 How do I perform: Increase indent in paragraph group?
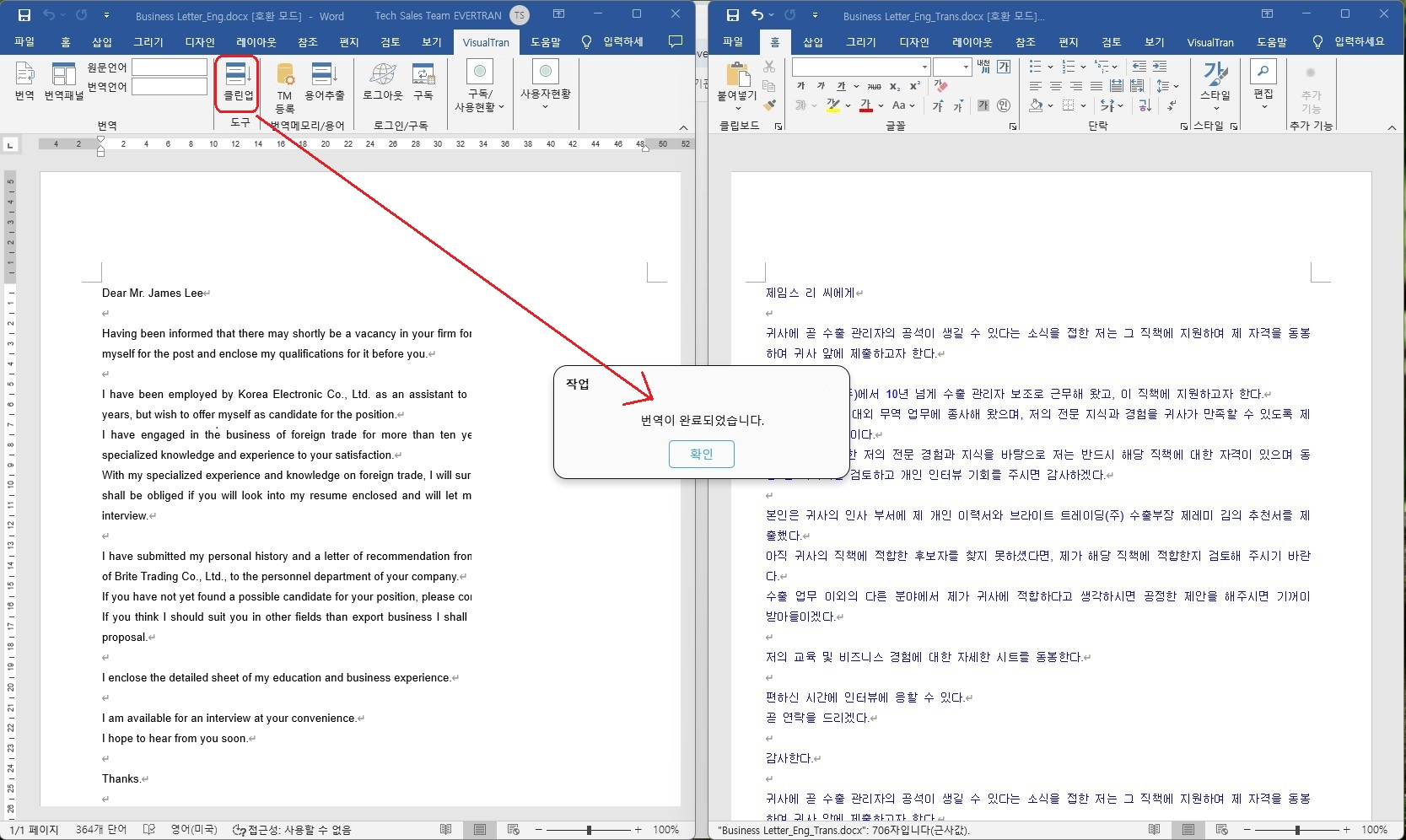[1160, 67]
